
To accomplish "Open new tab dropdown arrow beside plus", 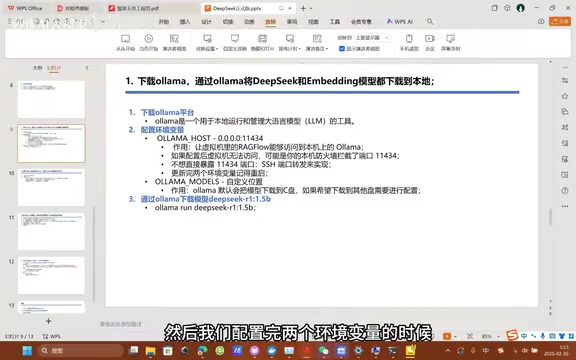I will (311, 8).
